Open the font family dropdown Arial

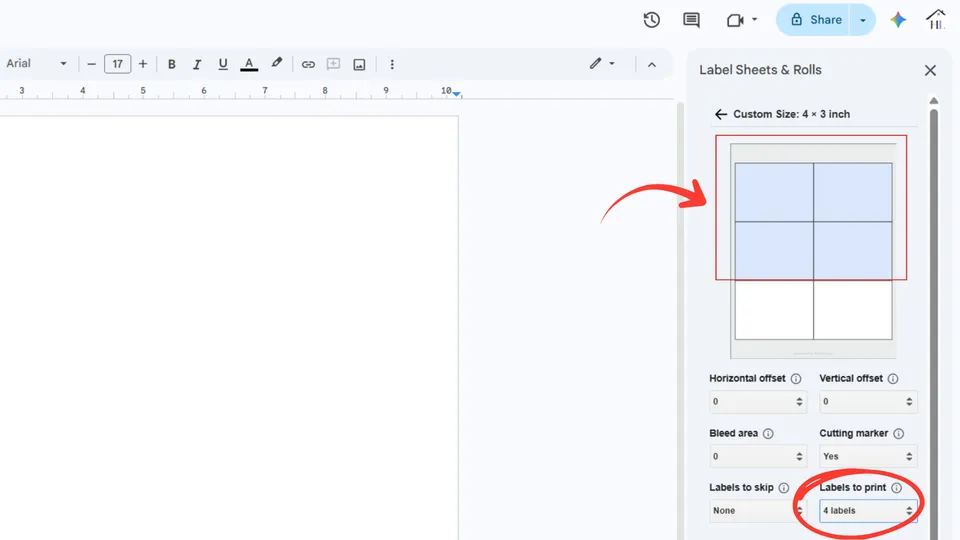point(36,64)
